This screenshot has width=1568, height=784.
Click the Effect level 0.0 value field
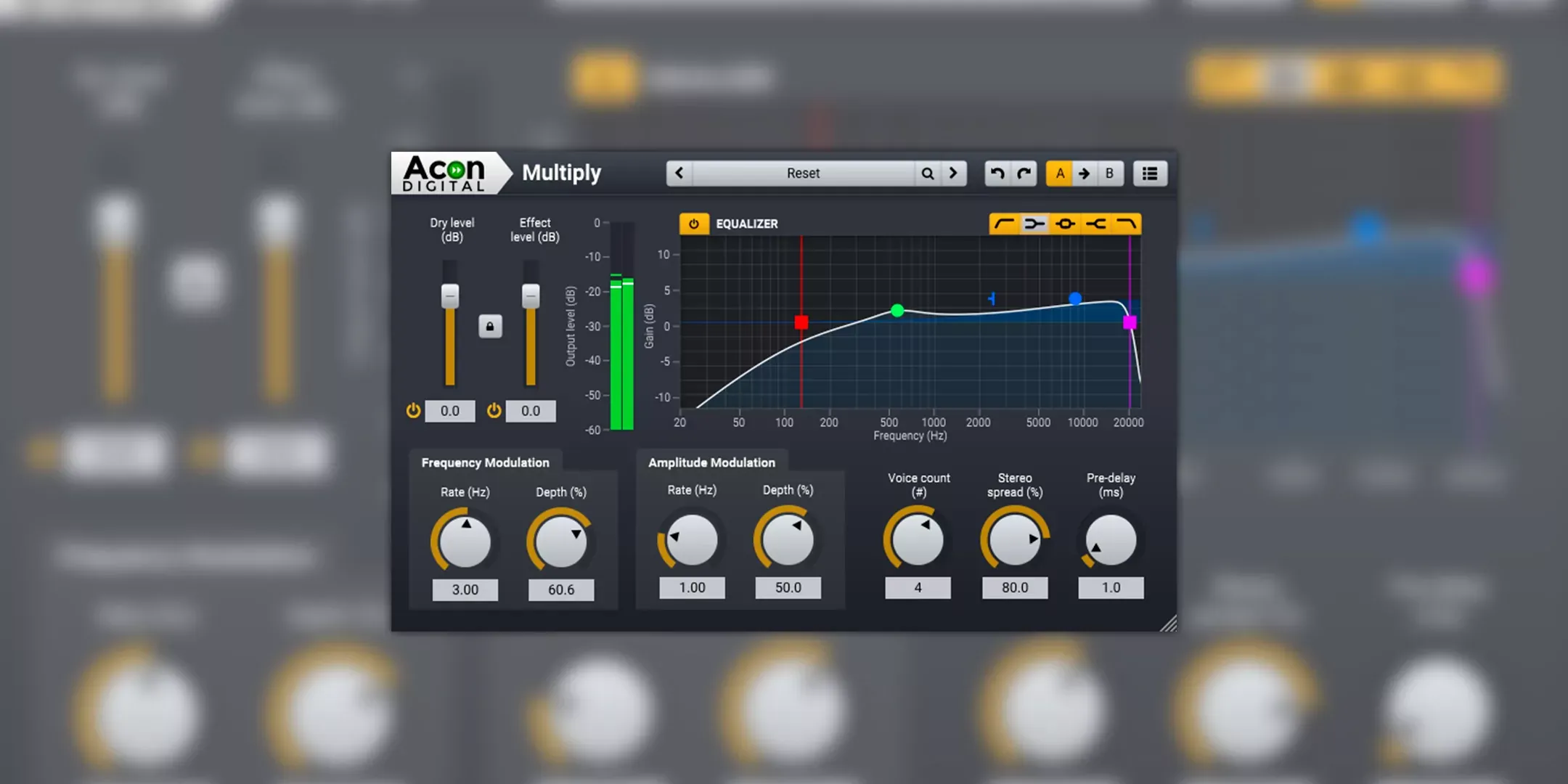click(531, 411)
